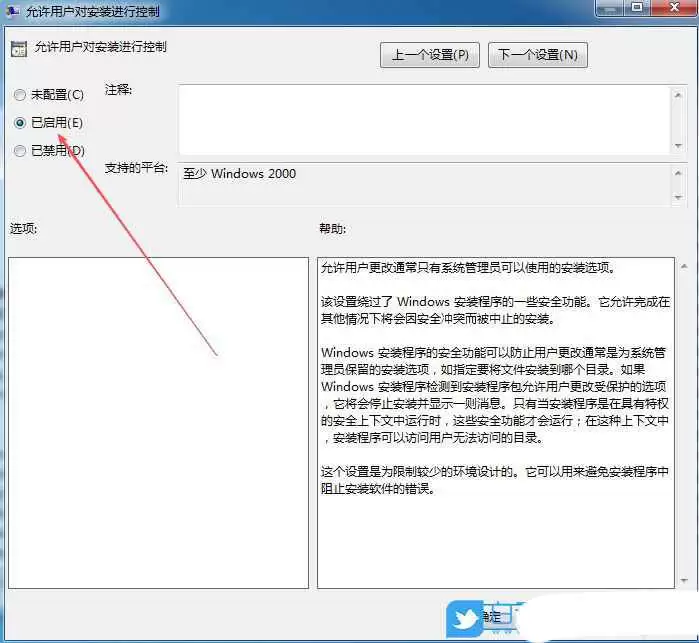
Task: Maximize the policy settings window
Action: point(637,8)
